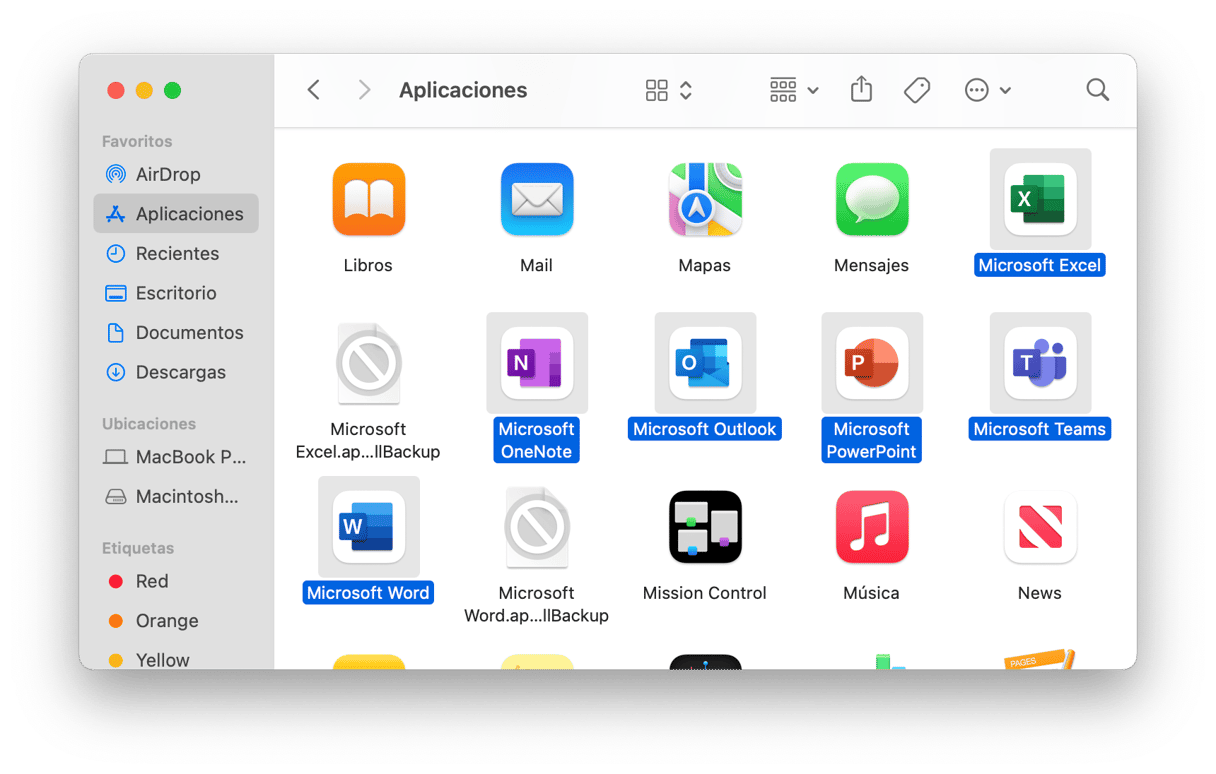
Task: Click the Ubicaciones section header
Action: coord(149,424)
